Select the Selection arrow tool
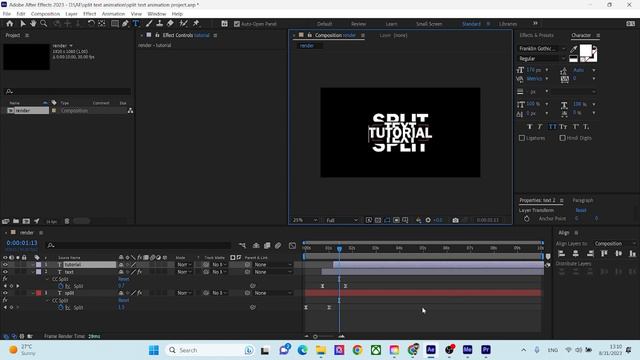 23,24
